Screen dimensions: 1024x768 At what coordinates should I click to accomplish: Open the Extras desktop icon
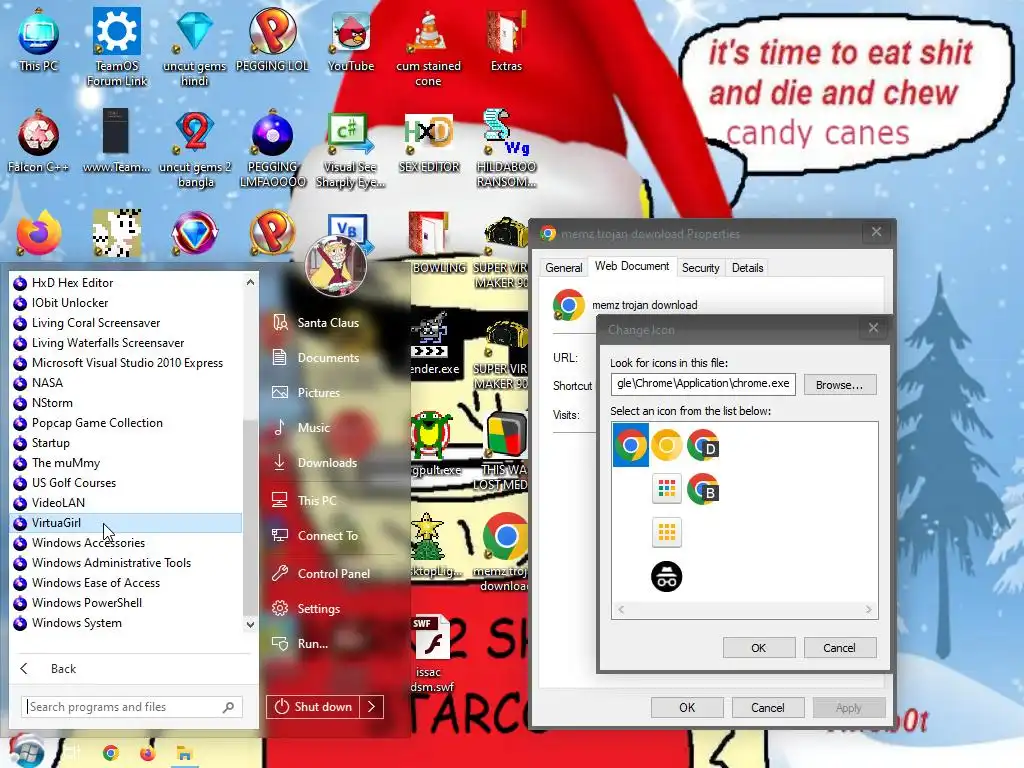tap(506, 40)
